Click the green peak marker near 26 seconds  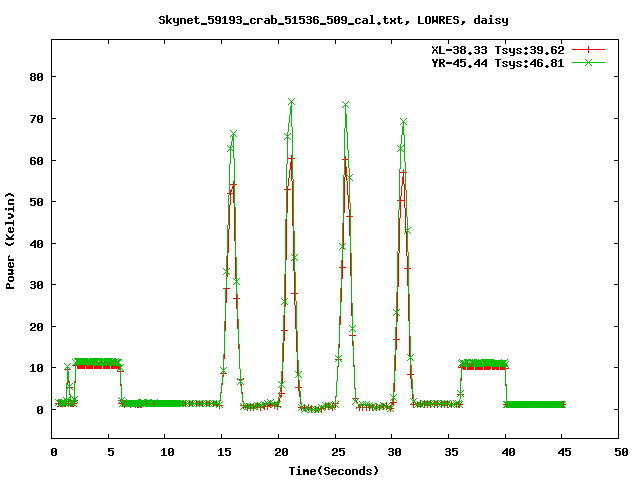(346, 105)
